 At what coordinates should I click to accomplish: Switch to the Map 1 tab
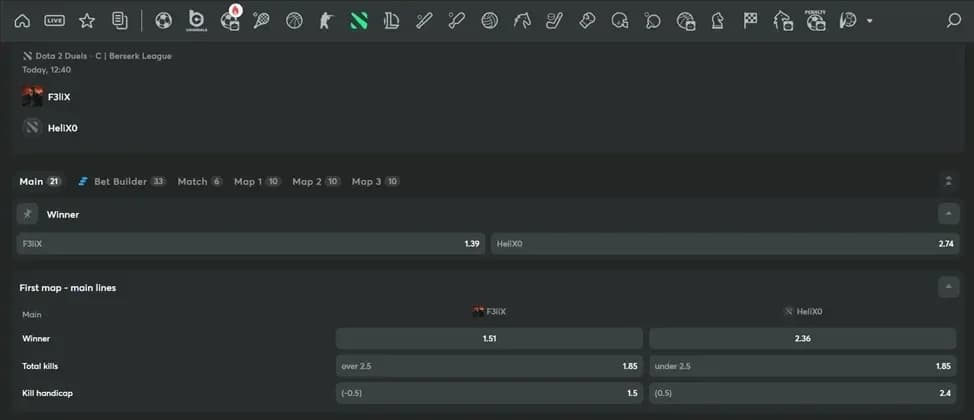pos(257,181)
